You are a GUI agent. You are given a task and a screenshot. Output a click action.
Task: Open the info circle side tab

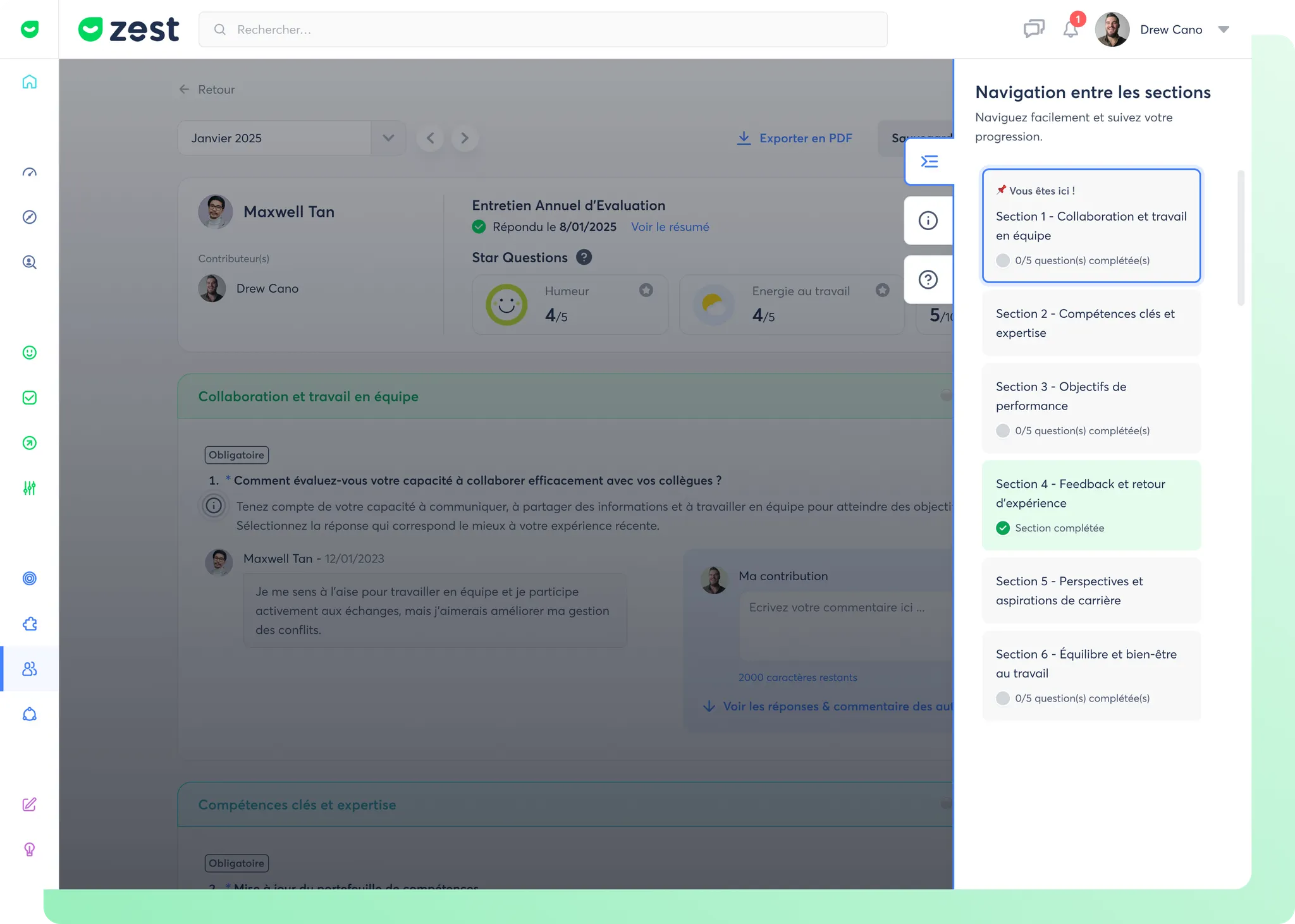pyautogui.click(x=928, y=221)
